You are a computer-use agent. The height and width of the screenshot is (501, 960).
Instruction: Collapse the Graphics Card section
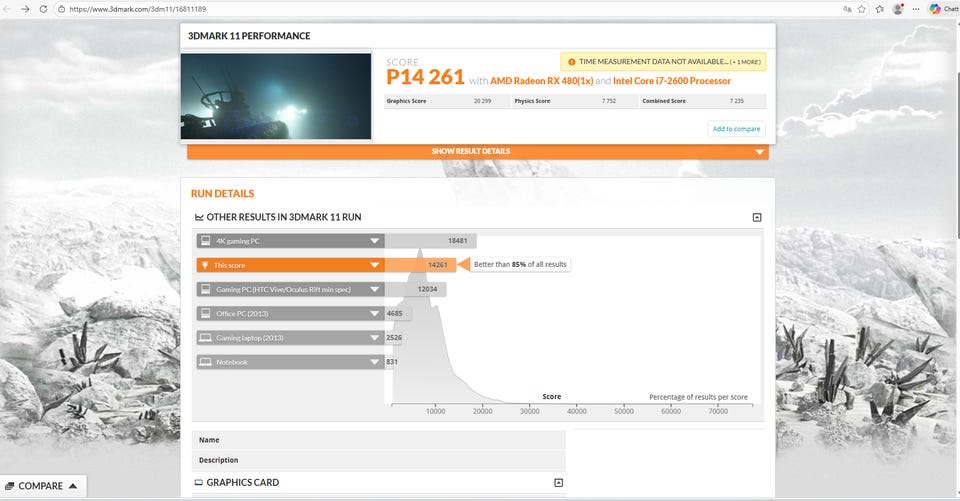[558, 483]
